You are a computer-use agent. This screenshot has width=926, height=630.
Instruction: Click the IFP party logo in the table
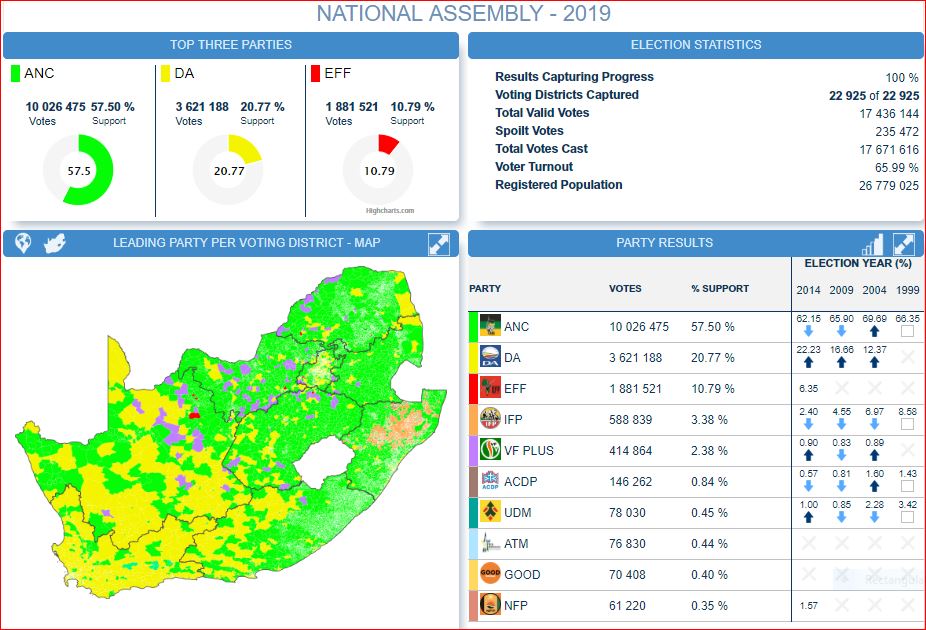tap(490, 419)
